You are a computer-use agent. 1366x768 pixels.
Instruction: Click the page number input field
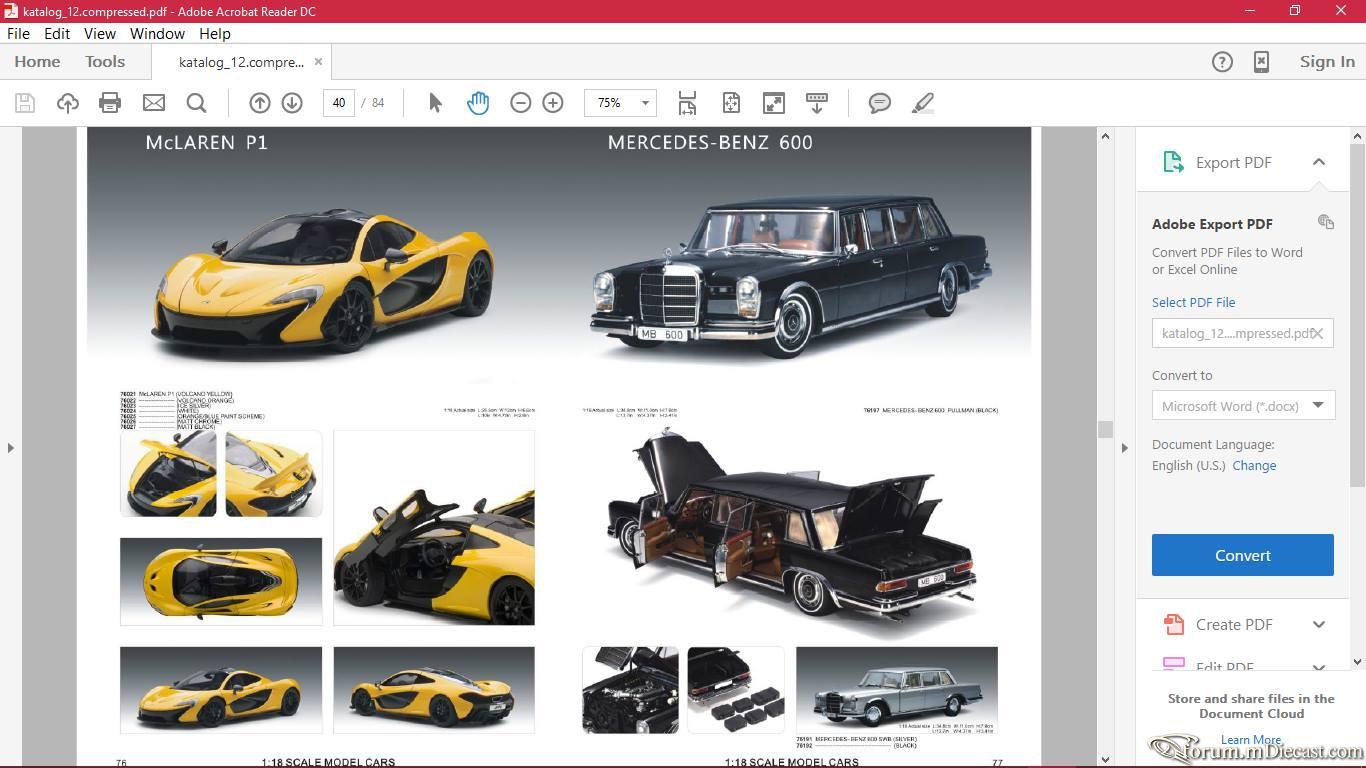[339, 103]
